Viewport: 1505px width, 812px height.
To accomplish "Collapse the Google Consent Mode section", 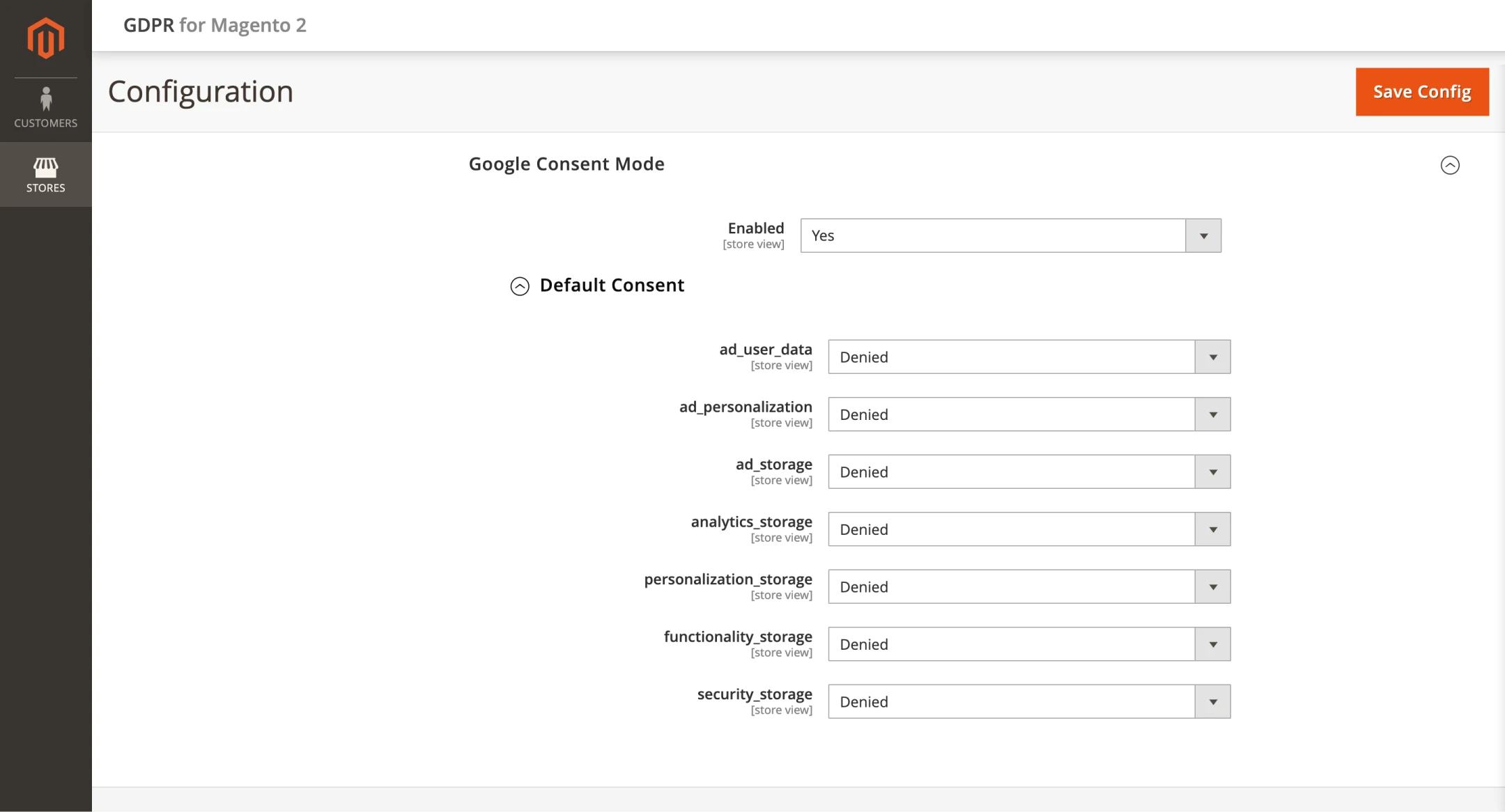I will pyautogui.click(x=1449, y=165).
